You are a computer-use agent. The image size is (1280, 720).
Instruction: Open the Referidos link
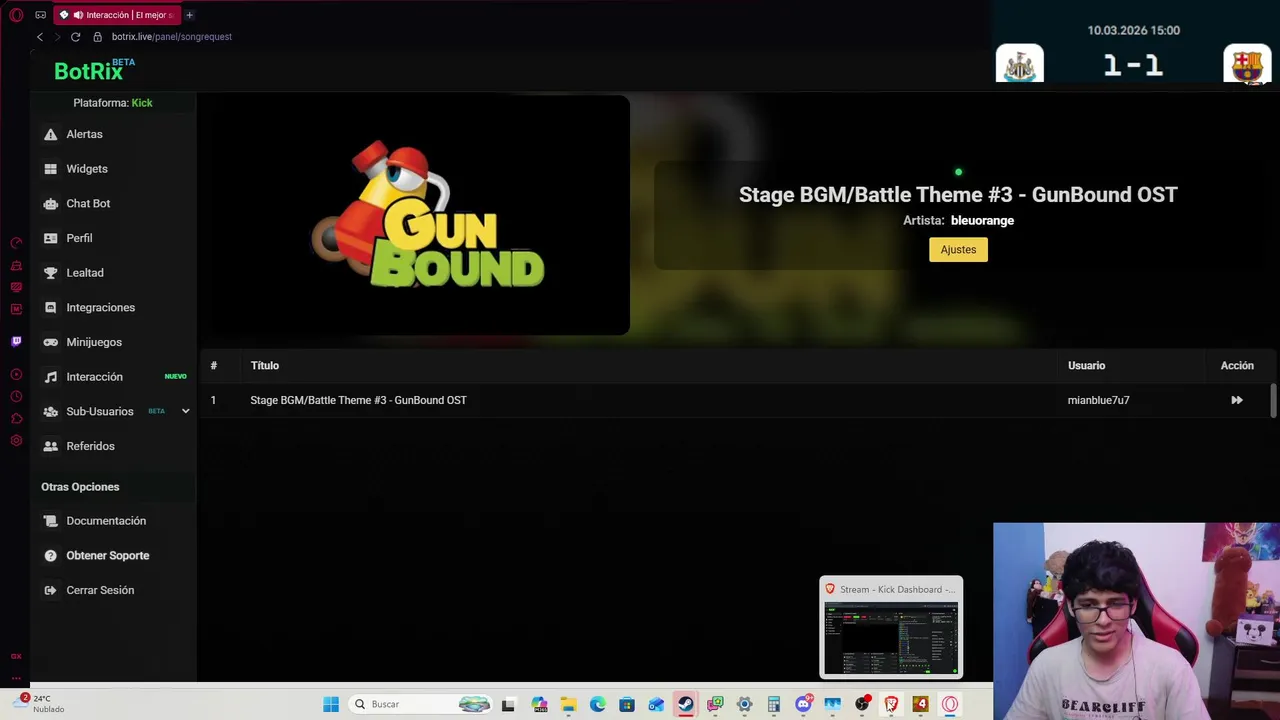pyautogui.click(x=90, y=446)
